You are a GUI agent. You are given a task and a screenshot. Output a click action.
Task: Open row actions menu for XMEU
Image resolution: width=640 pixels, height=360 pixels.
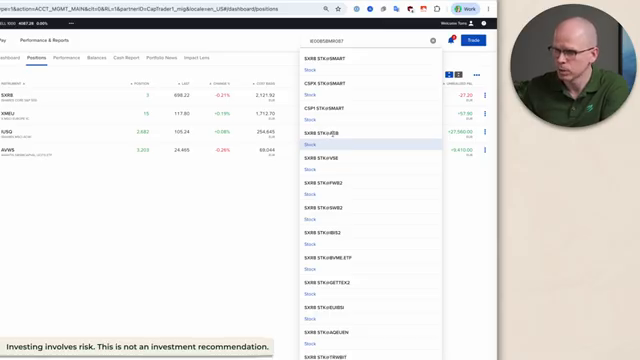click(x=485, y=113)
